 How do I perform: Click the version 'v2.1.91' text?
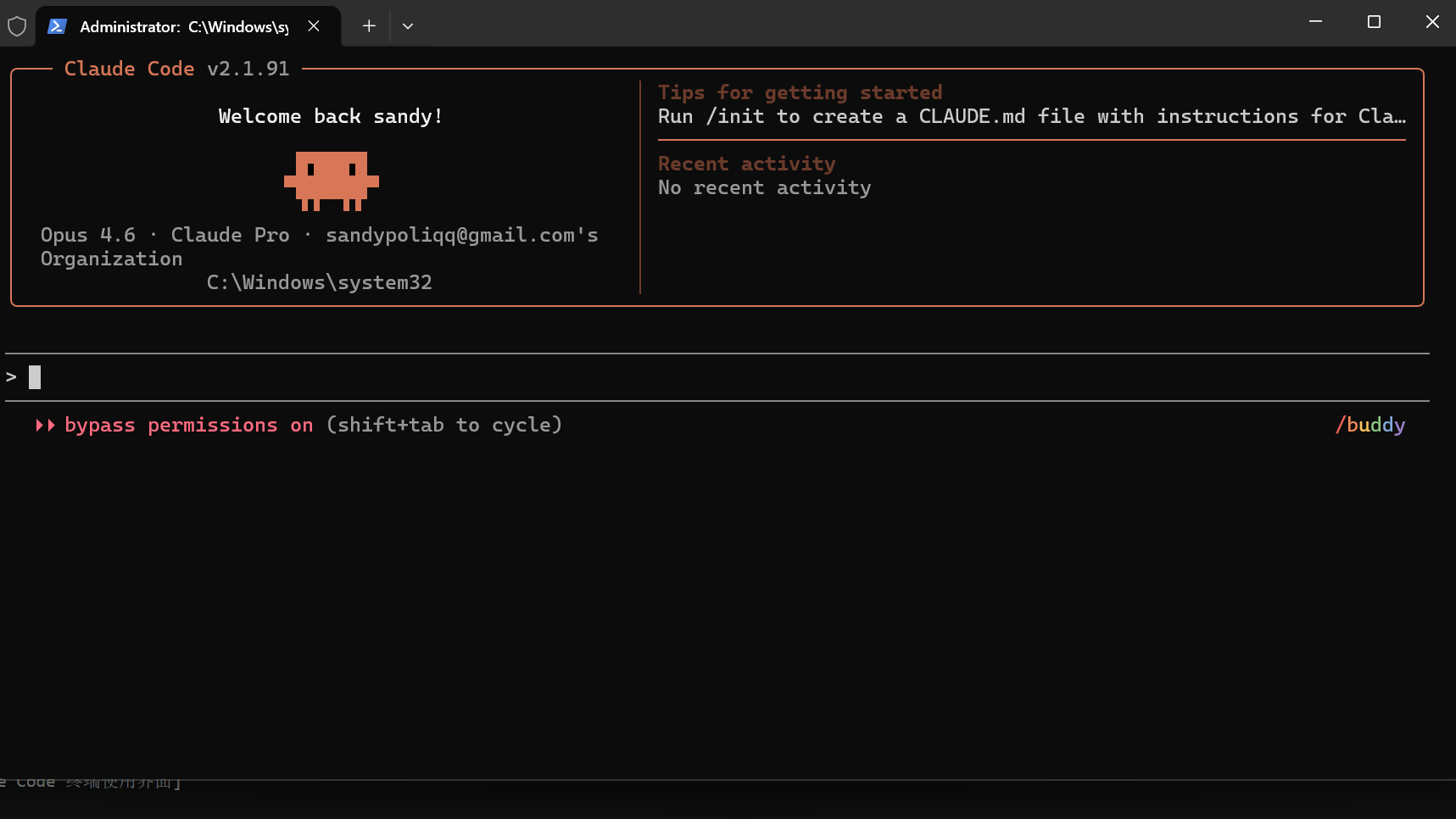coord(248,69)
